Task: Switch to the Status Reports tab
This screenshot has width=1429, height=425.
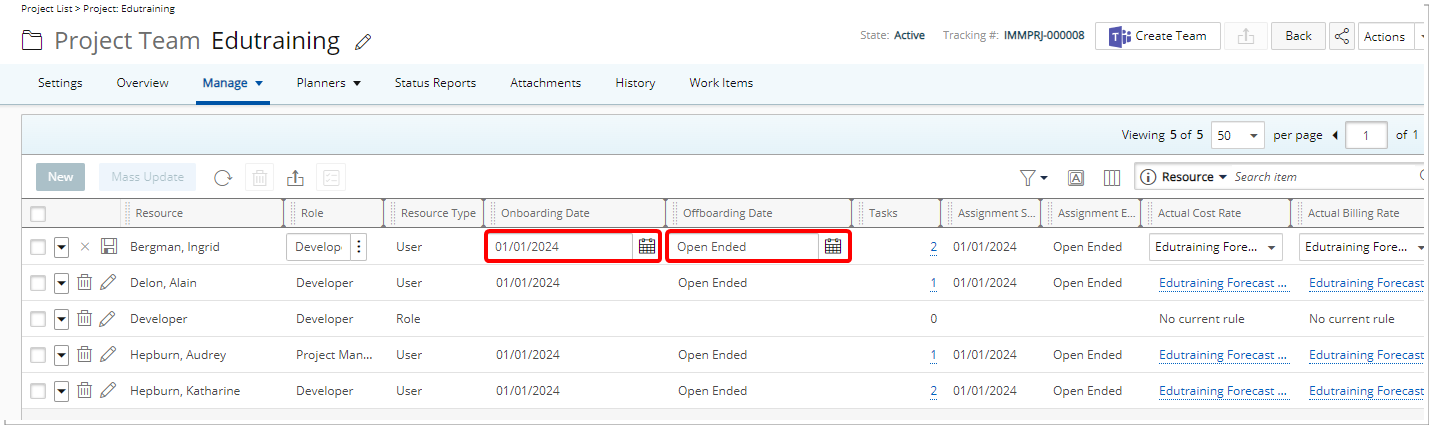Action: [x=435, y=83]
